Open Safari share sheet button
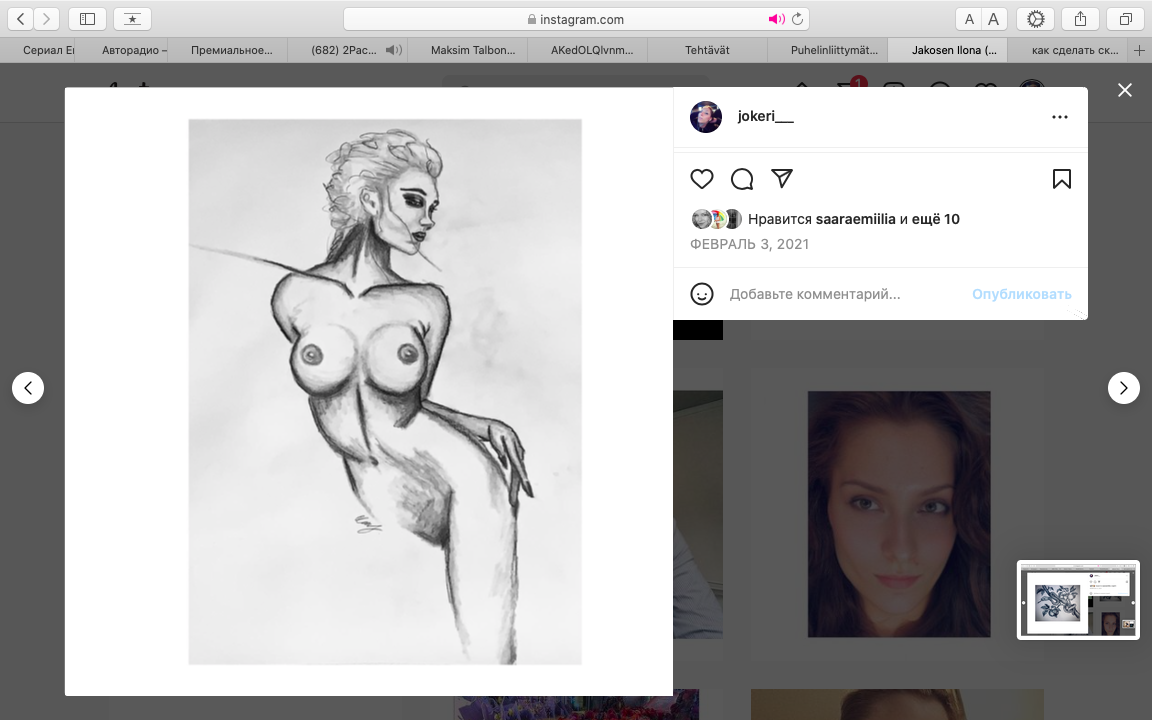 pyautogui.click(x=1080, y=19)
